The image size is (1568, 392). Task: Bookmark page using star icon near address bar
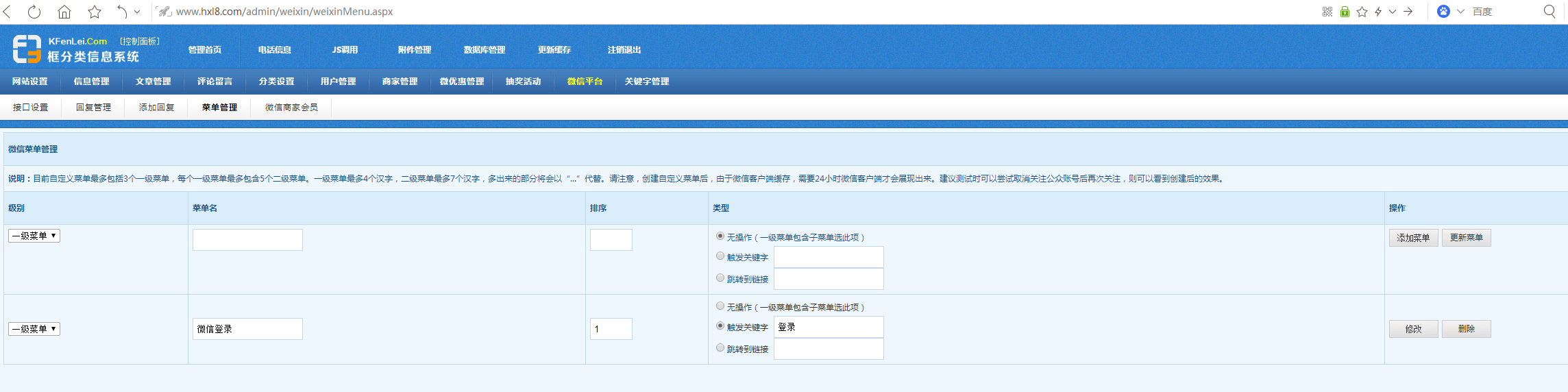point(95,12)
